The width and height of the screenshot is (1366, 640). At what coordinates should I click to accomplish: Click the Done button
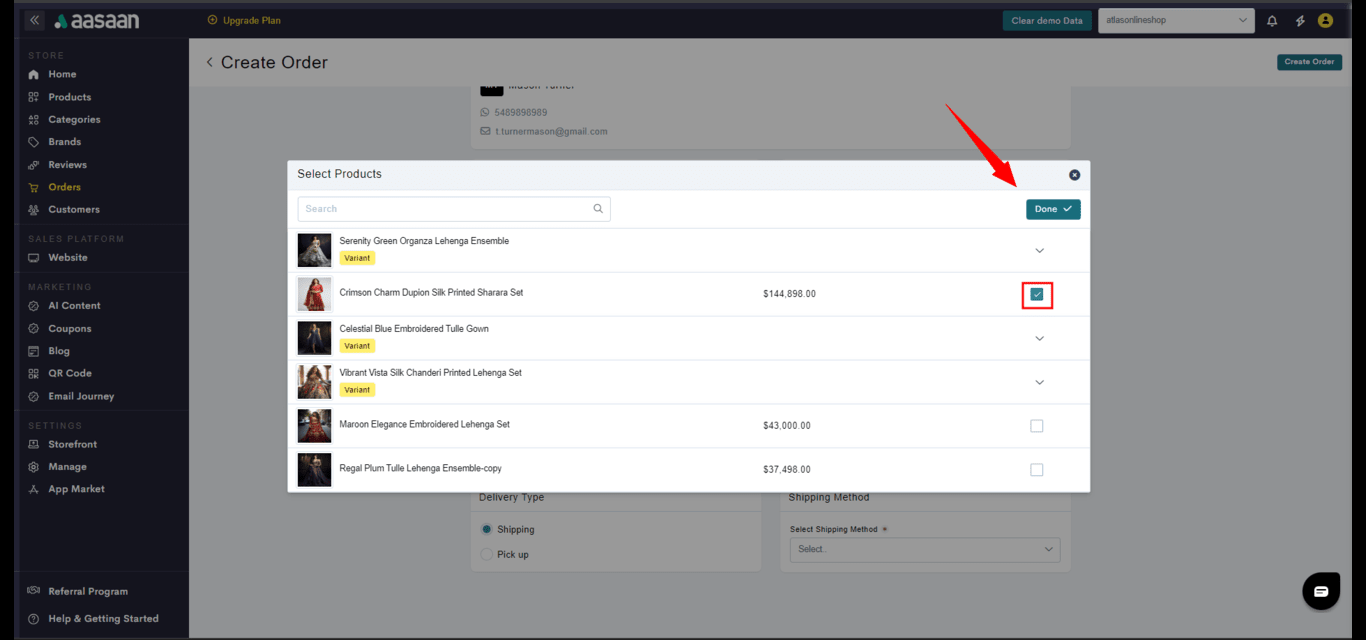[1052, 209]
